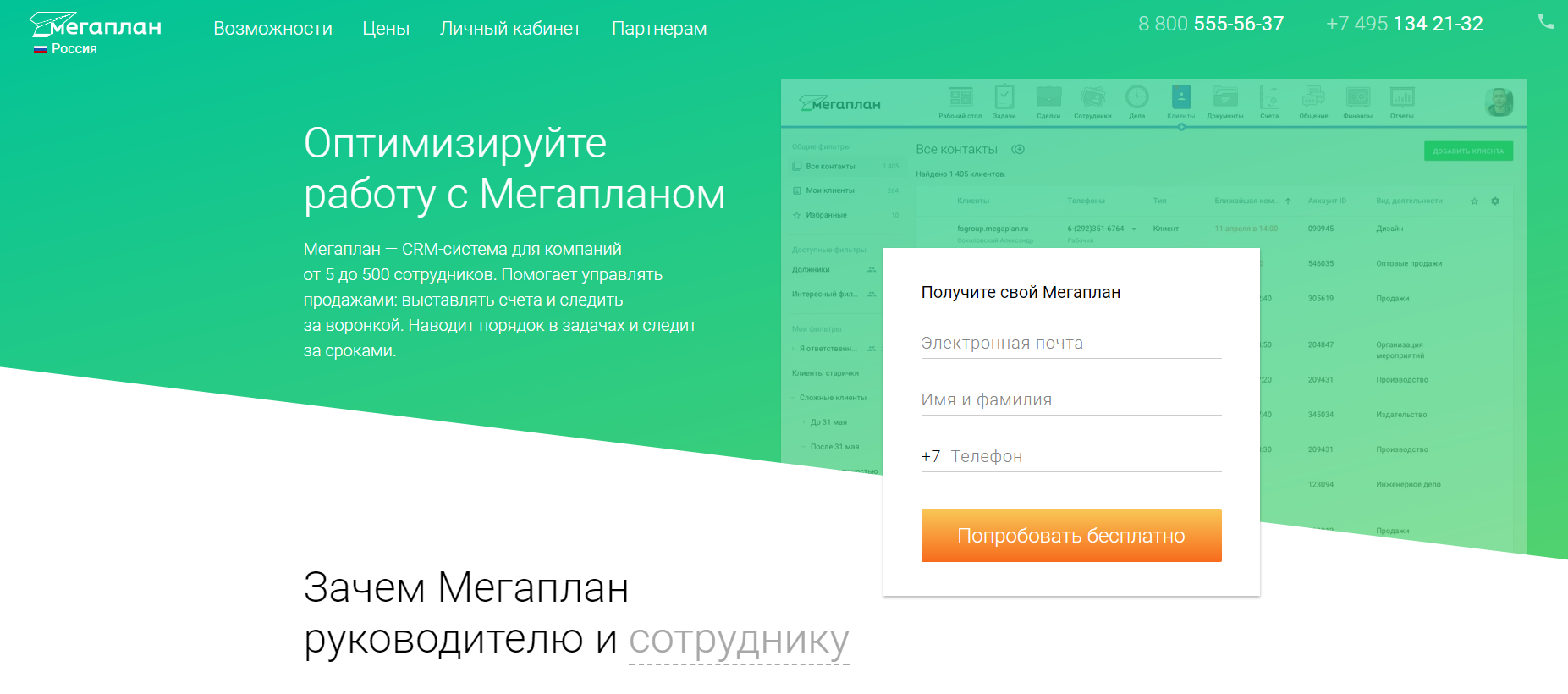This screenshot has height=694, width=1568.
Task: Focus the Телефон input field
Action: [x=1086, y=456]
